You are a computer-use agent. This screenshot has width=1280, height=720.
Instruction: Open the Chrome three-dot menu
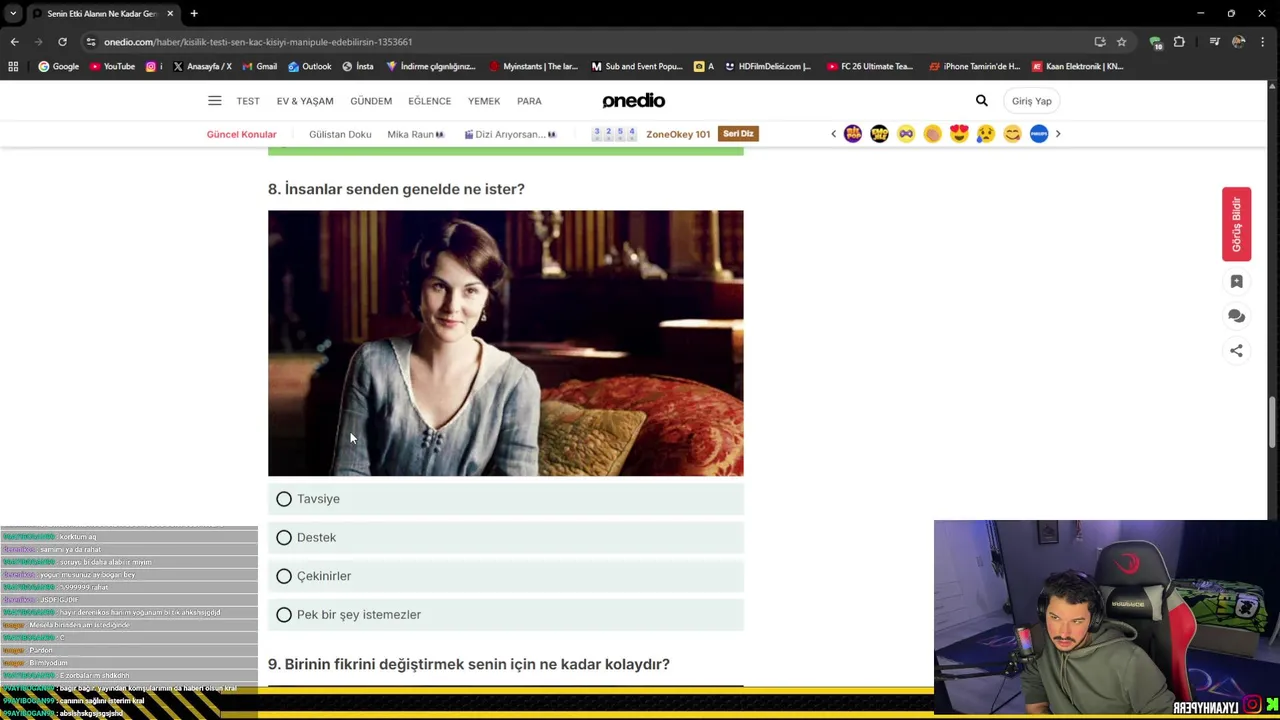point(1264,42)
